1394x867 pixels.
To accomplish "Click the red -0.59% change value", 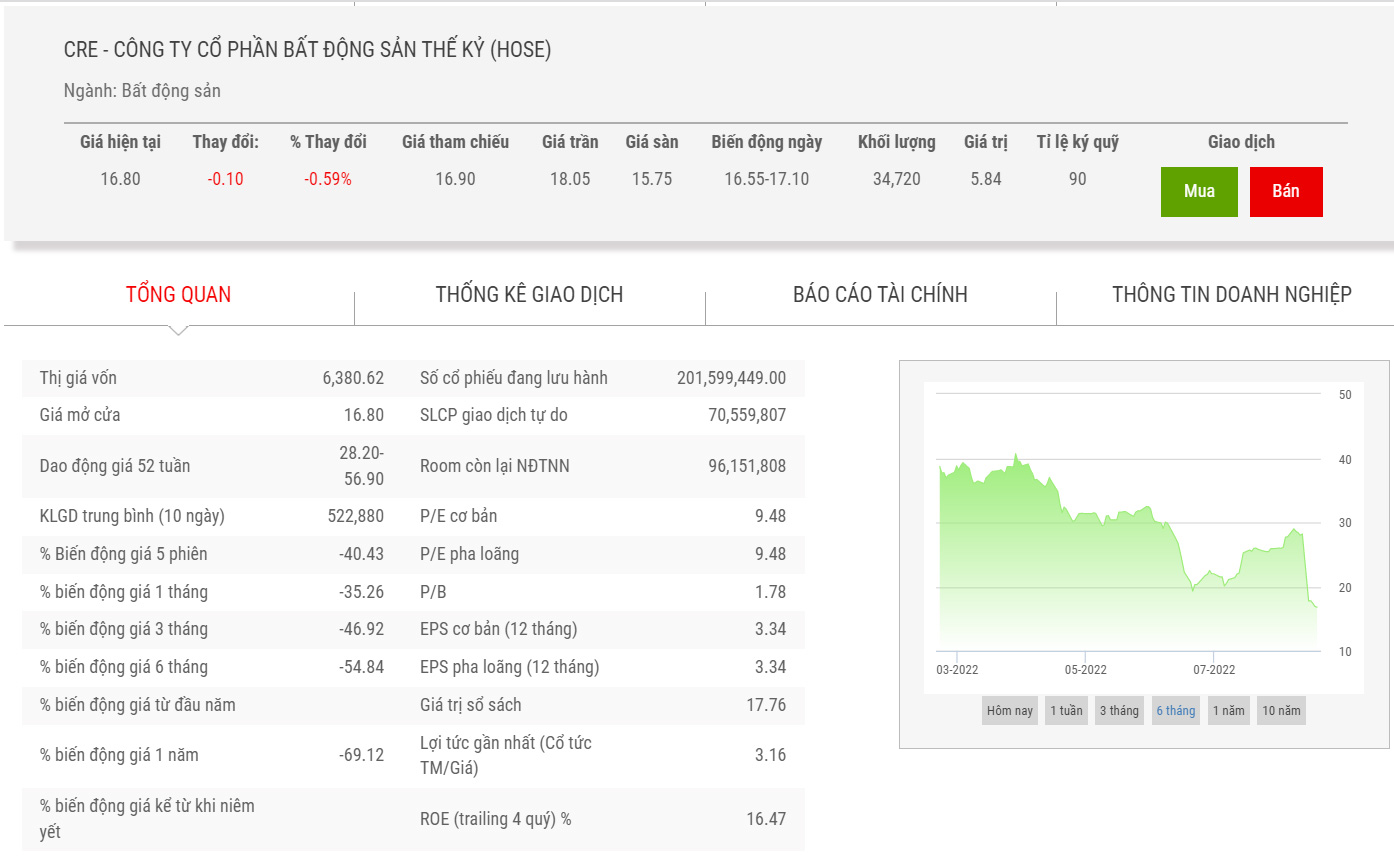I will tap(328, 179).
